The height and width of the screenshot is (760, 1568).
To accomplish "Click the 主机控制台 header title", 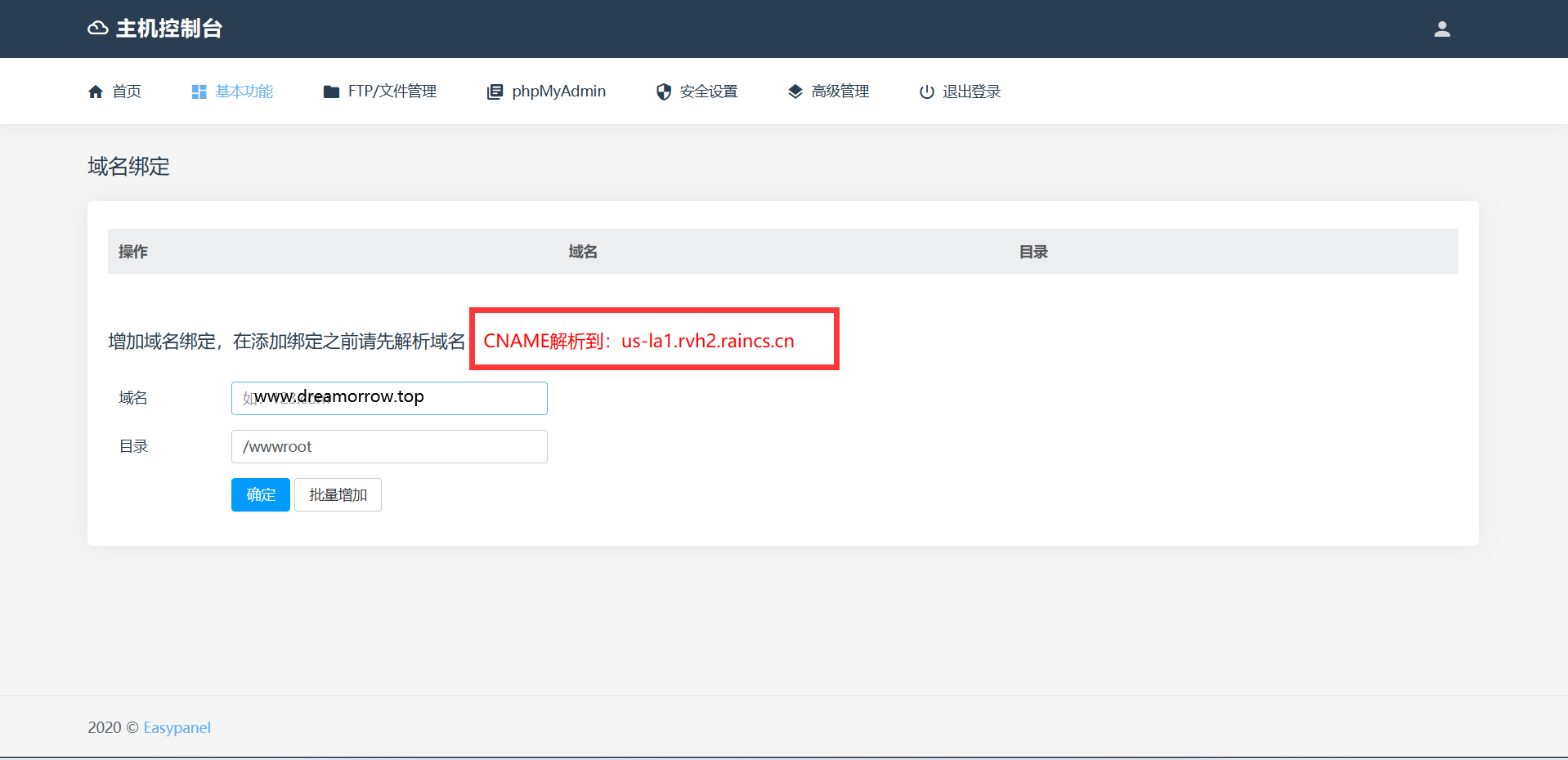I will pyautogui.click(x=168, y=29).
